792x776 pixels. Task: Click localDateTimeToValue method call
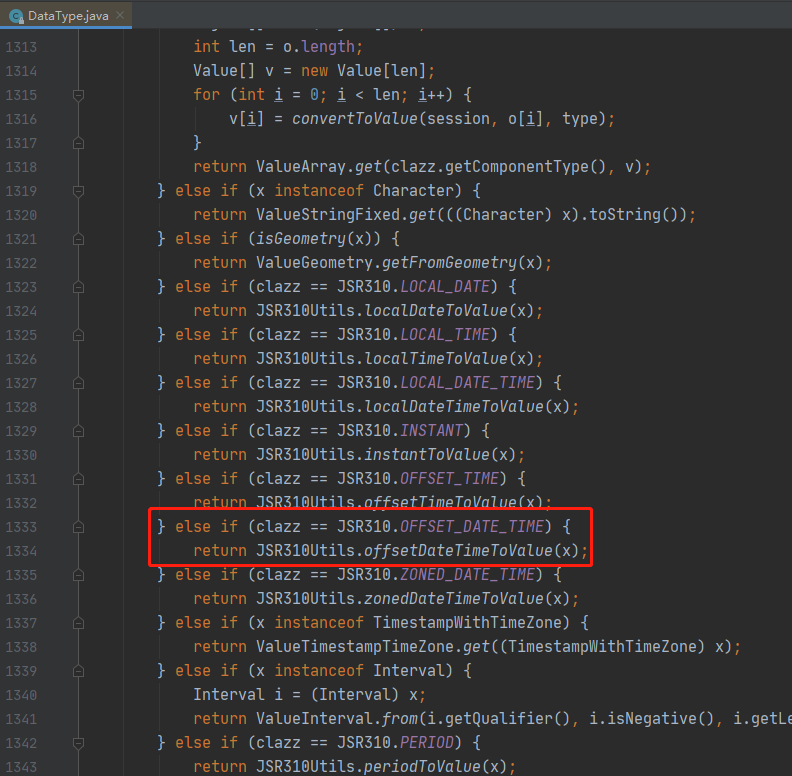454,407
